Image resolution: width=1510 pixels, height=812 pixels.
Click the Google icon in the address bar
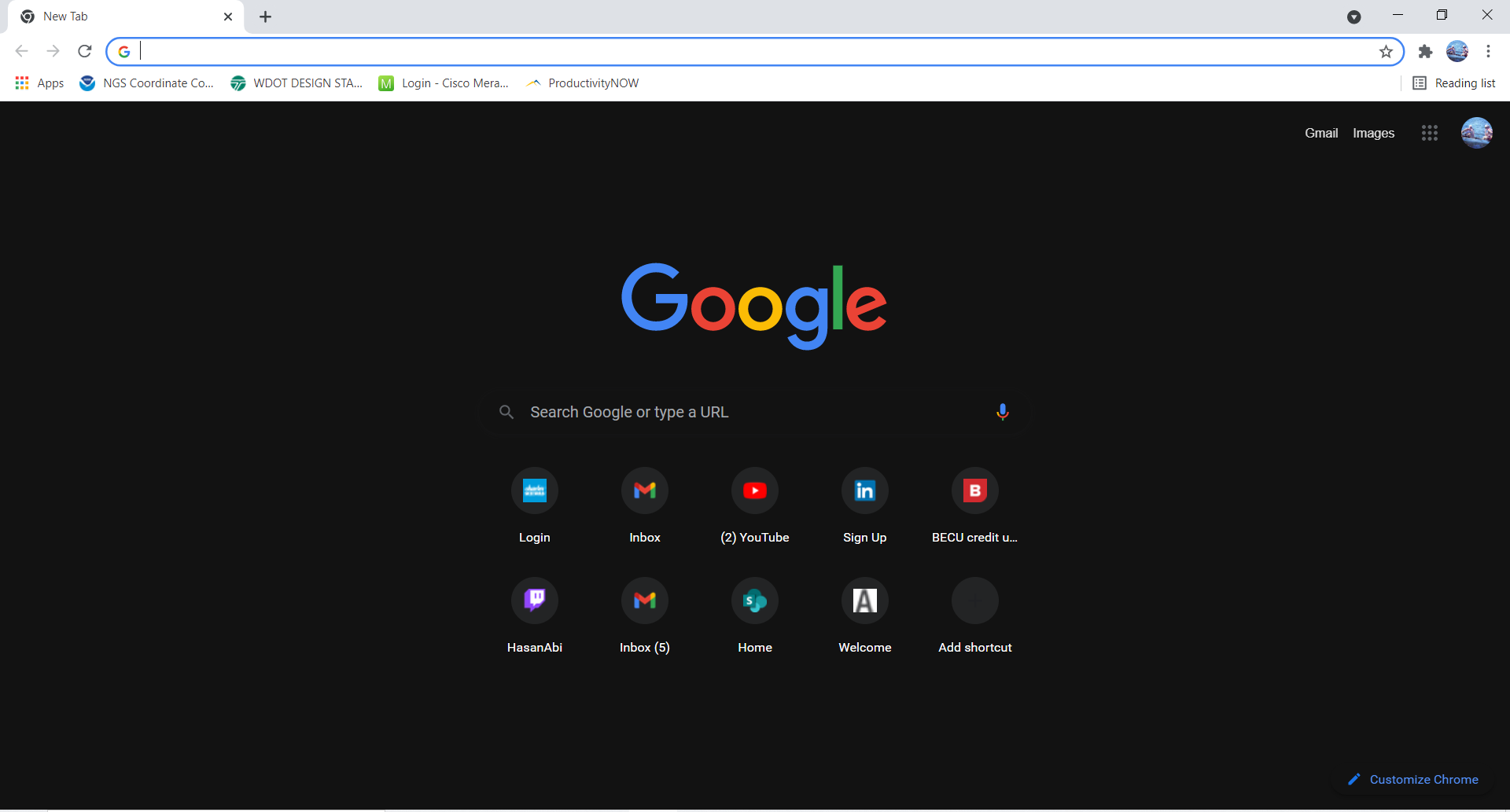coord(124,52)
